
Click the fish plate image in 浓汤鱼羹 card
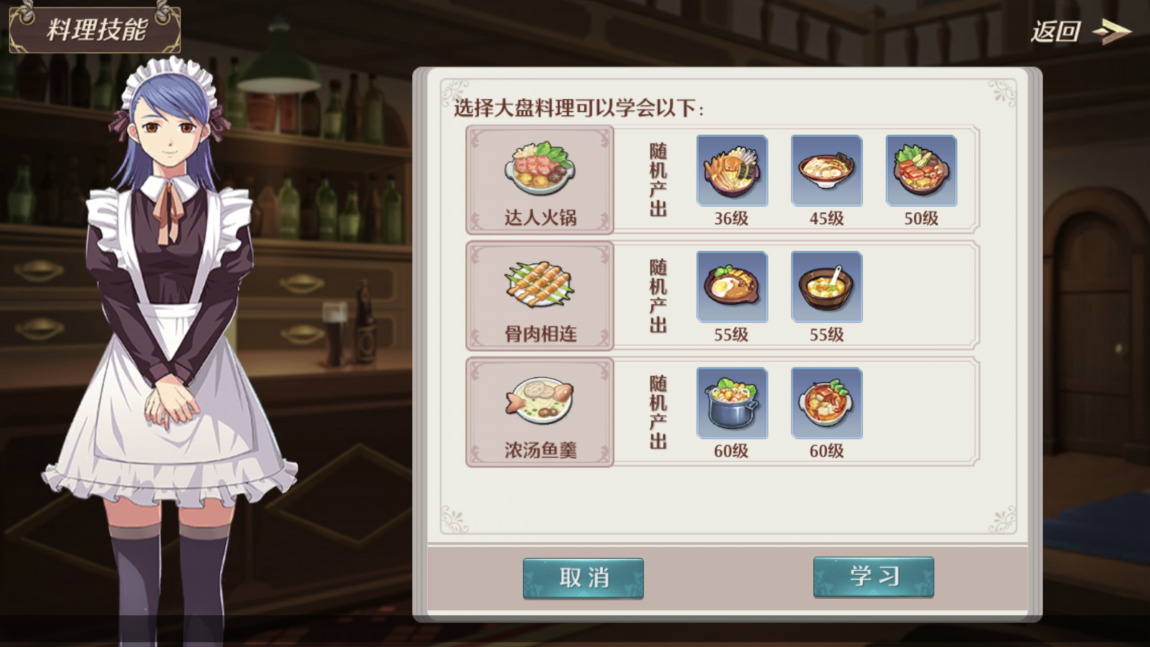coord(540,401)
